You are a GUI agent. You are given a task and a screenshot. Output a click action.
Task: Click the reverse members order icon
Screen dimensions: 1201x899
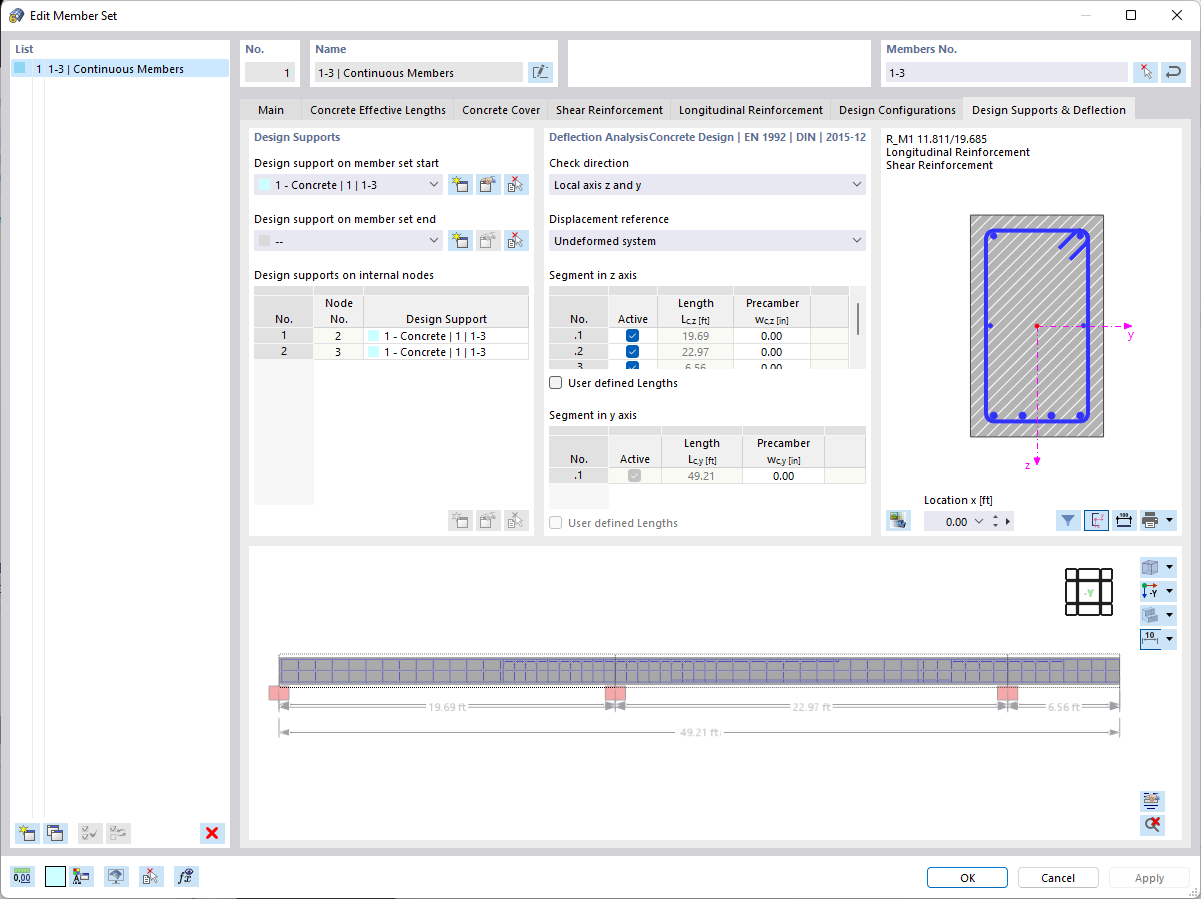(x=1173, y=72)
